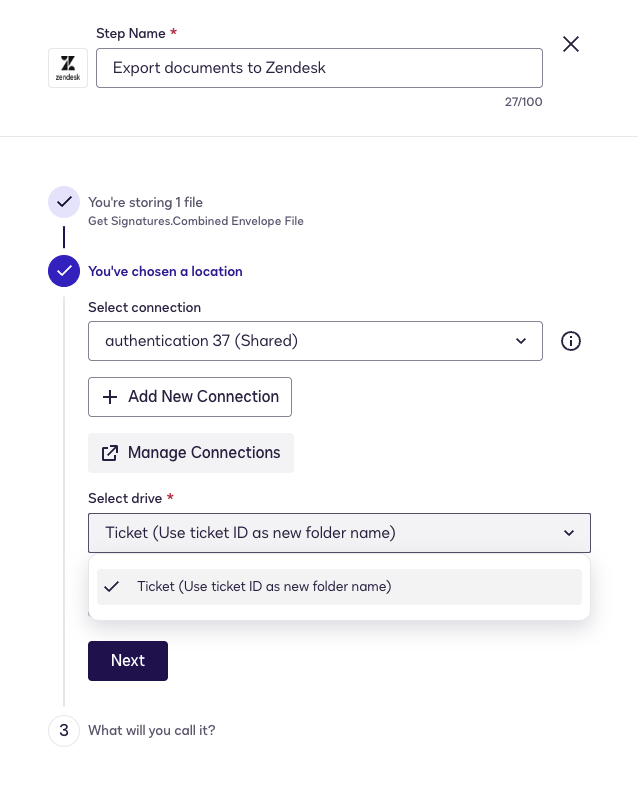Open the info tooltip beside connection dropdown
This screenshot has height=801, width=638.
tap(571, 341)
